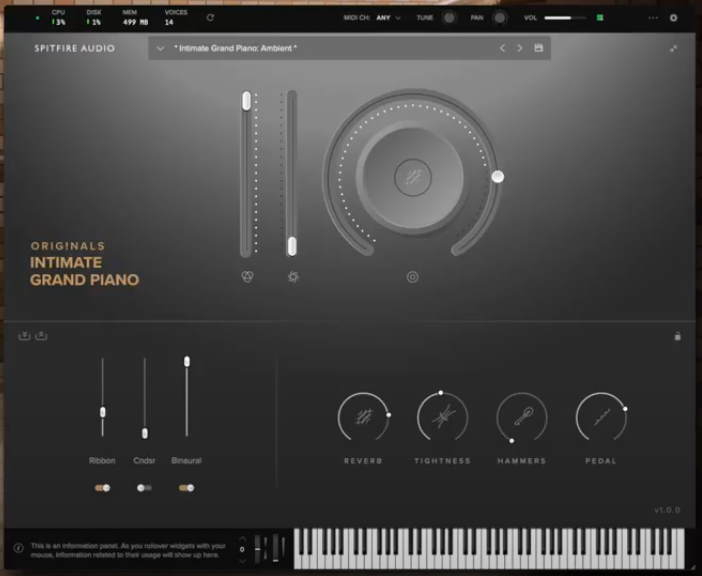Click the Binaural fader handle
This screenshot has width=702, height=576.
pyautogui.click(x=187, y=361)
